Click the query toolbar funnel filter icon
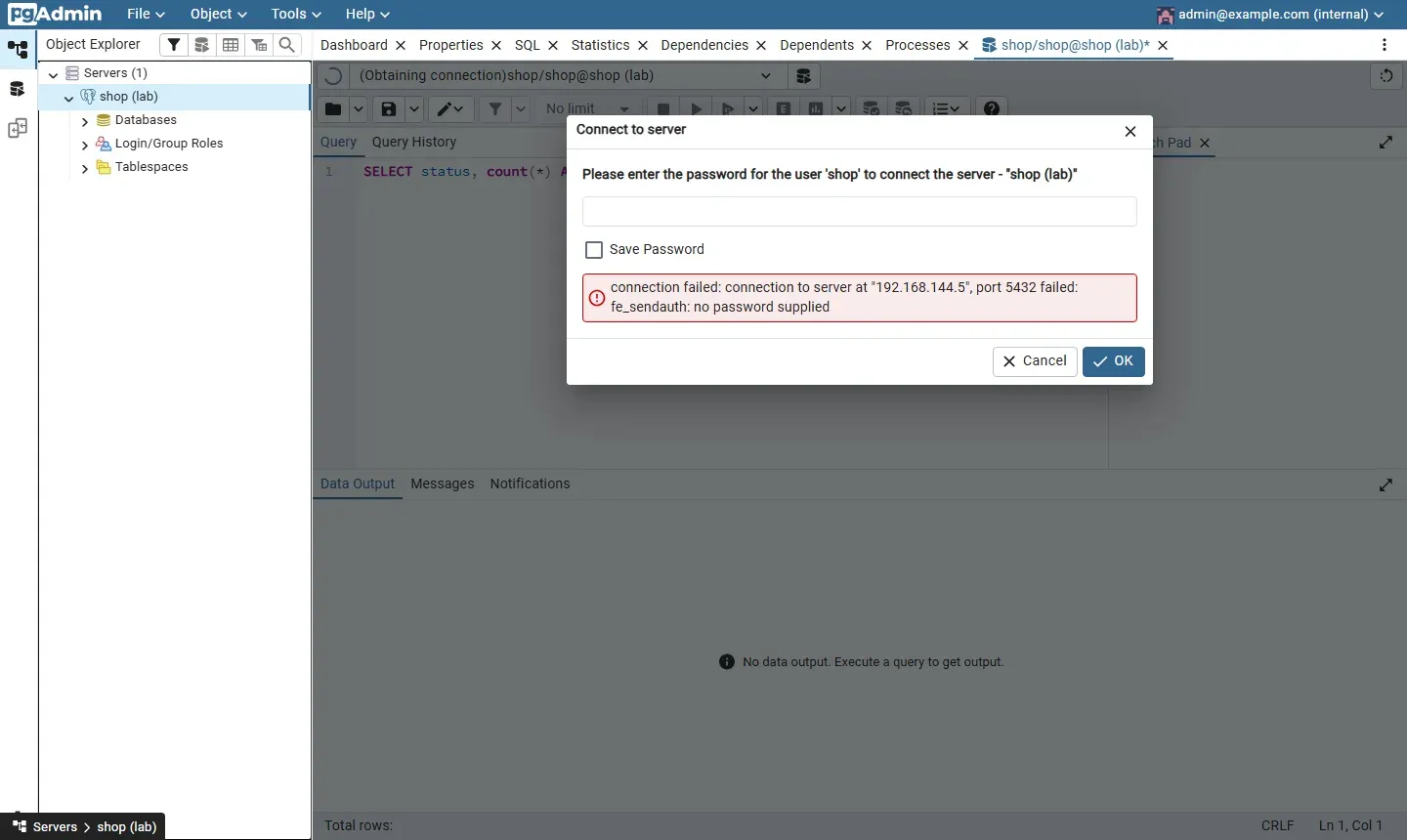Image resolution: width=1407 pixels, height=840 pixels. 495,108
